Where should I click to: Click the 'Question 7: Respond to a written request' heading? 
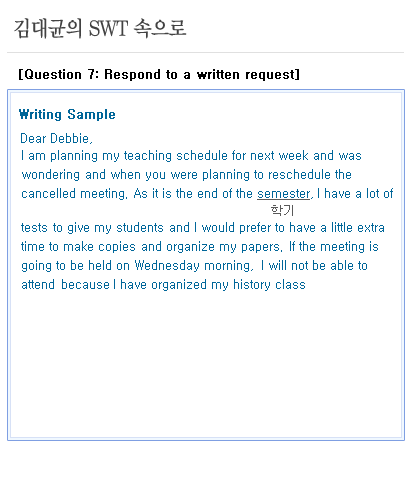[159, 74]
